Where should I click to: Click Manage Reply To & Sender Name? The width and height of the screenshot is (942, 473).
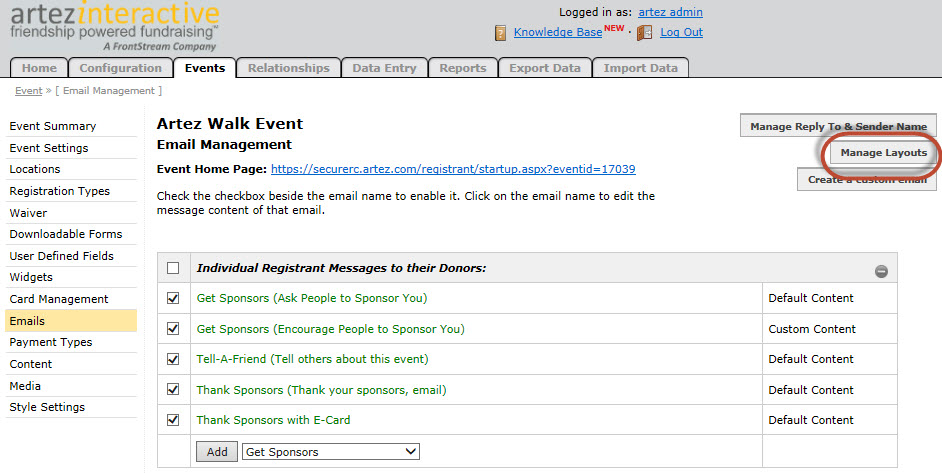(838, 126)
